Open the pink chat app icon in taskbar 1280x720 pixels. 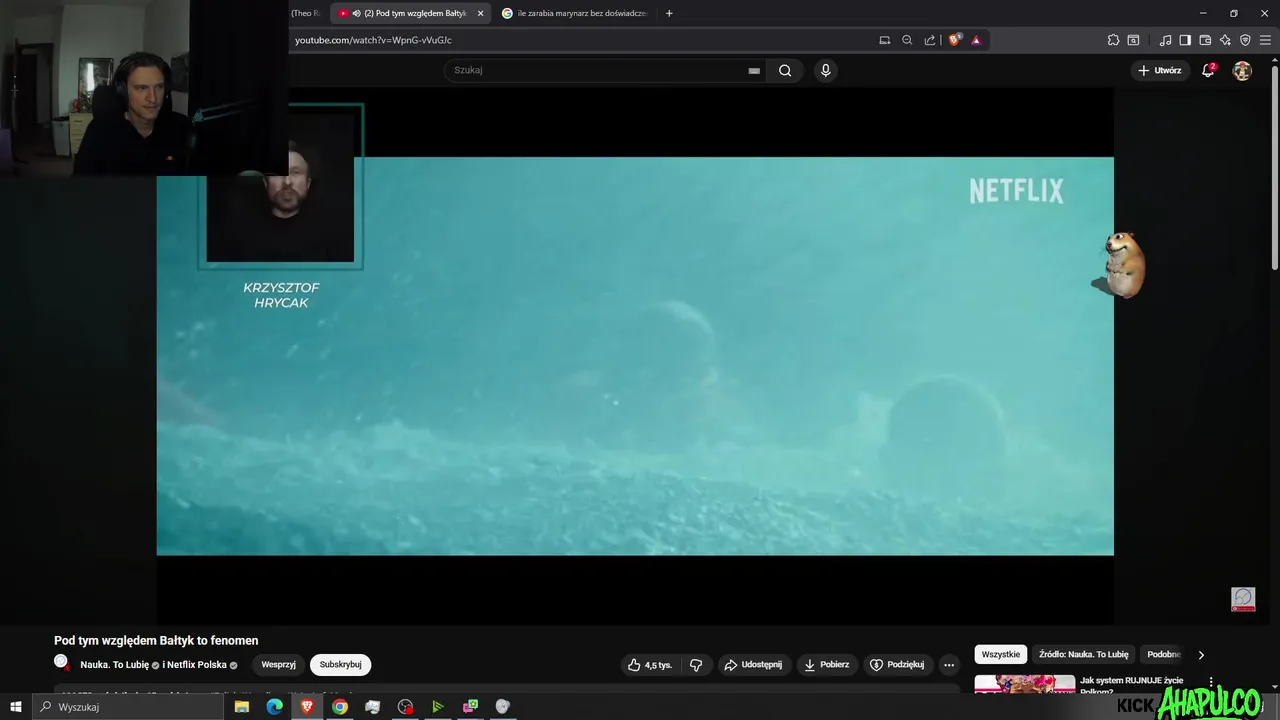pyautogui.click(x=470, y=707)
